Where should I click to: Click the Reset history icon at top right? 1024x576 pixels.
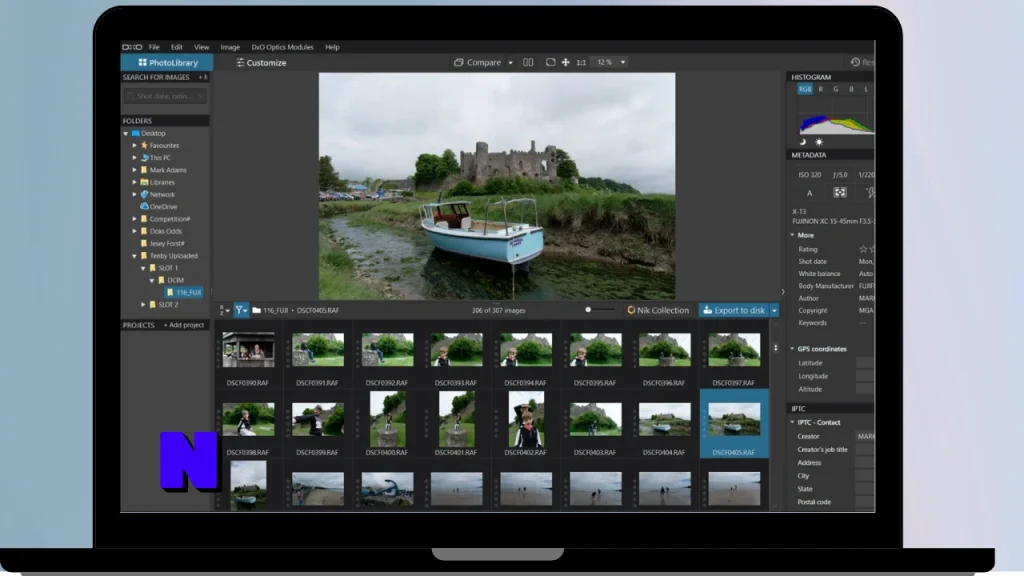[x=856, y=62]
